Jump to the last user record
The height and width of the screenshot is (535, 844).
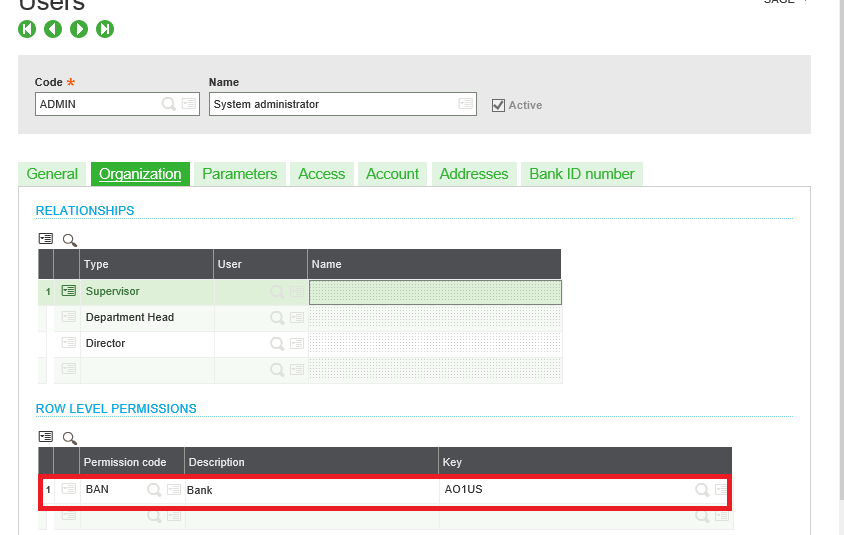tap(105, 29)
